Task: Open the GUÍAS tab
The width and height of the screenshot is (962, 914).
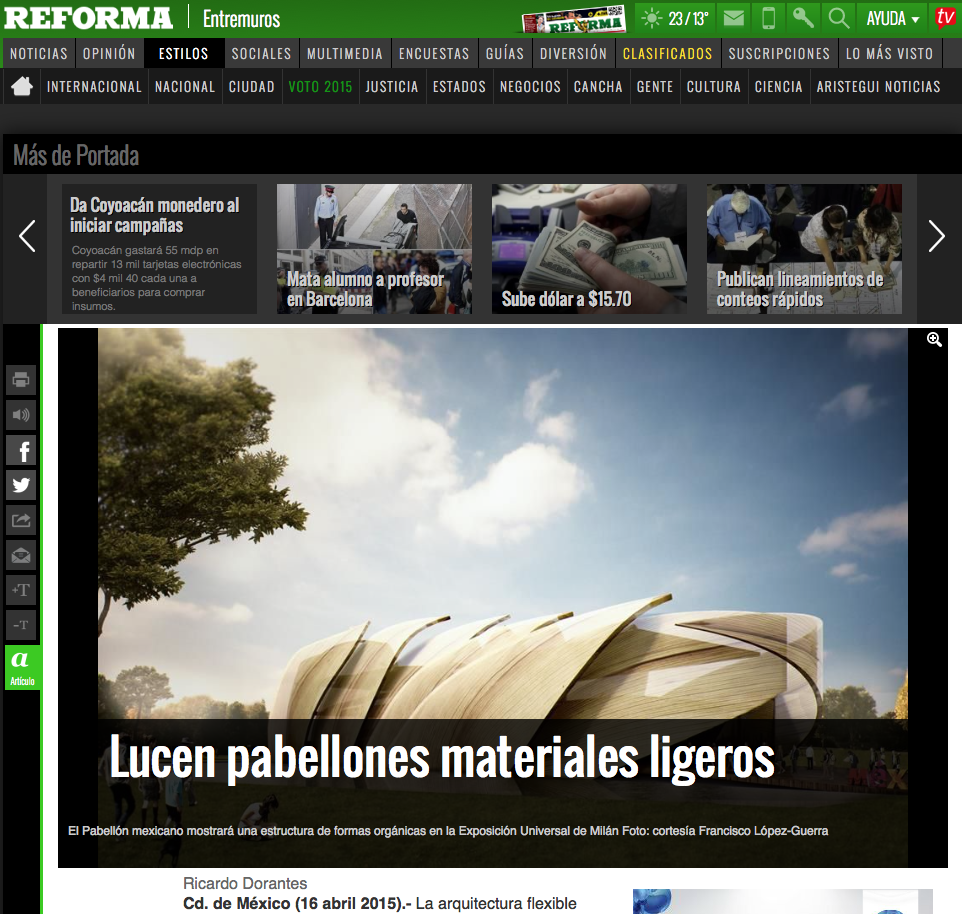Action: coord(505,53)
